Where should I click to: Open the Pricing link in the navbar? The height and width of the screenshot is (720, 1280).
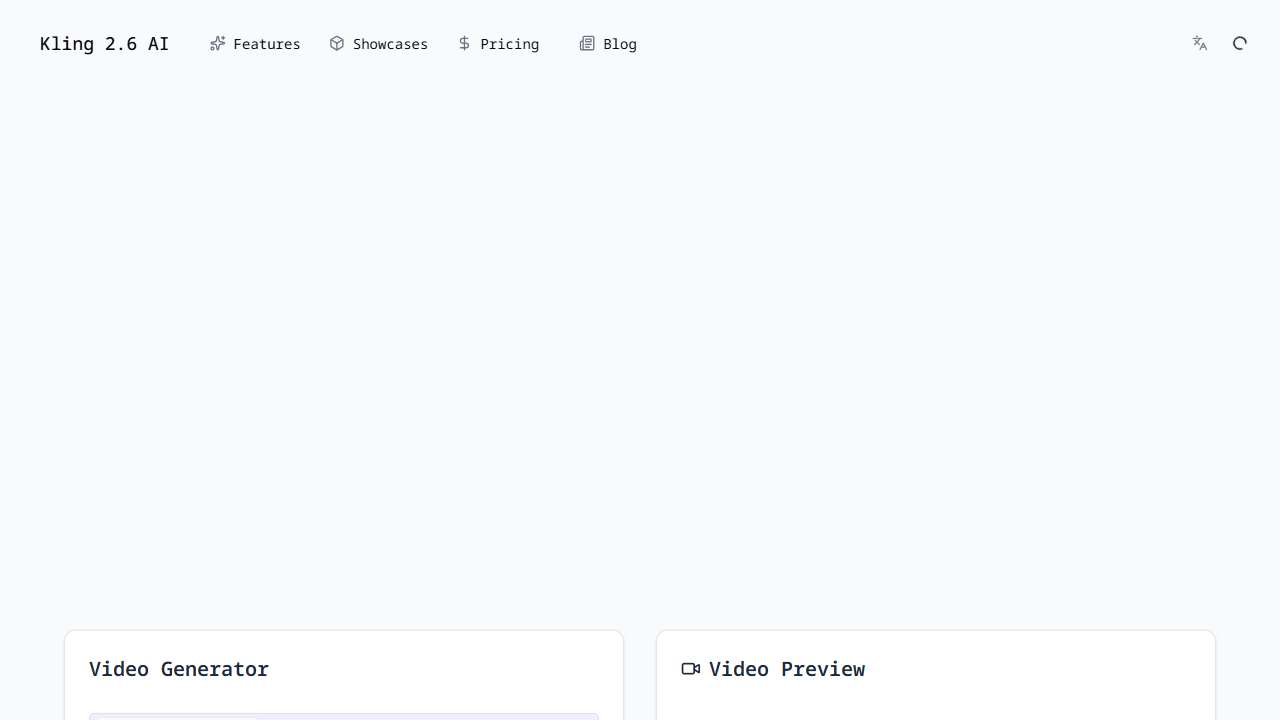coord(509,44)
